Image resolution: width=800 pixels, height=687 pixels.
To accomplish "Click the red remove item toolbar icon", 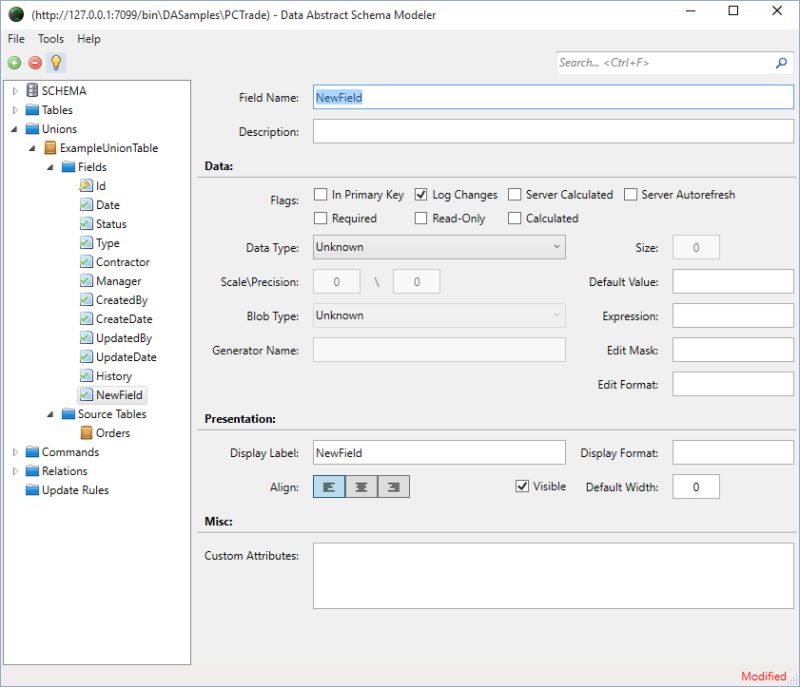I will point(35,63).
